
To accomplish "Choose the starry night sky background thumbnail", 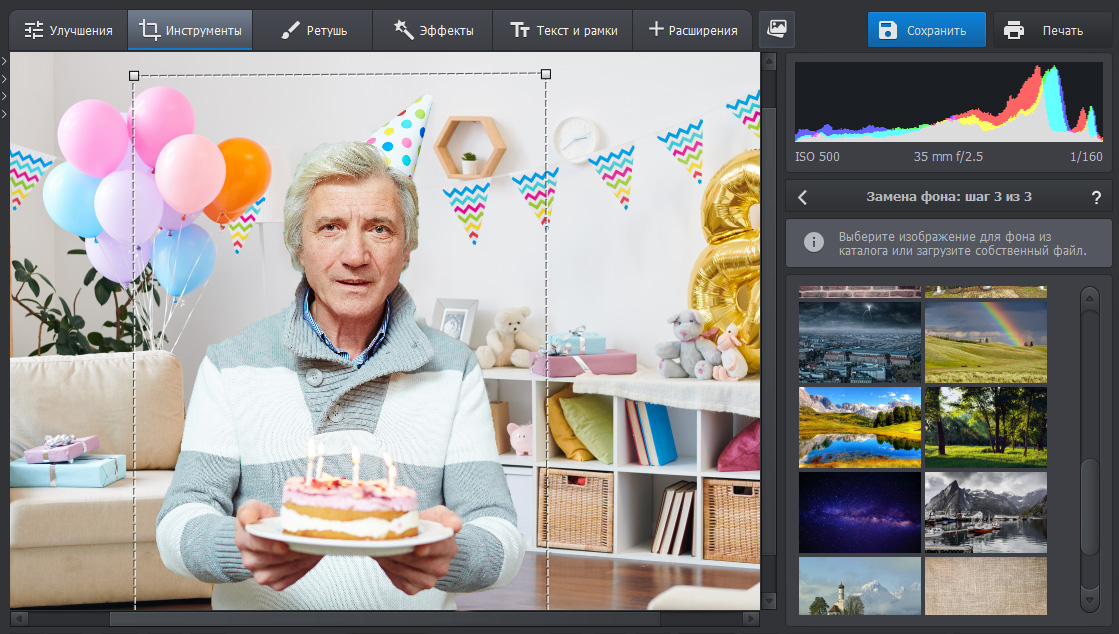I will tap(859, 512).
